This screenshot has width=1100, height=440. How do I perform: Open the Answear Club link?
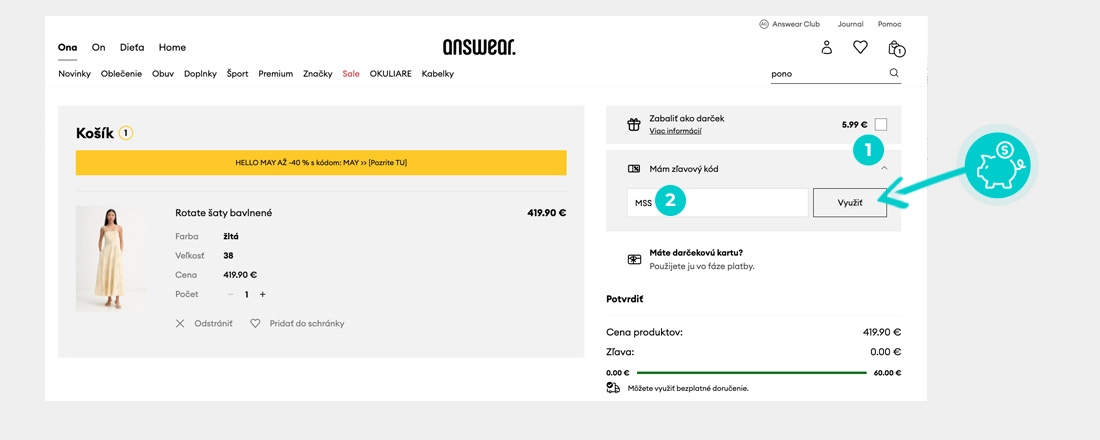coord(796,24)
